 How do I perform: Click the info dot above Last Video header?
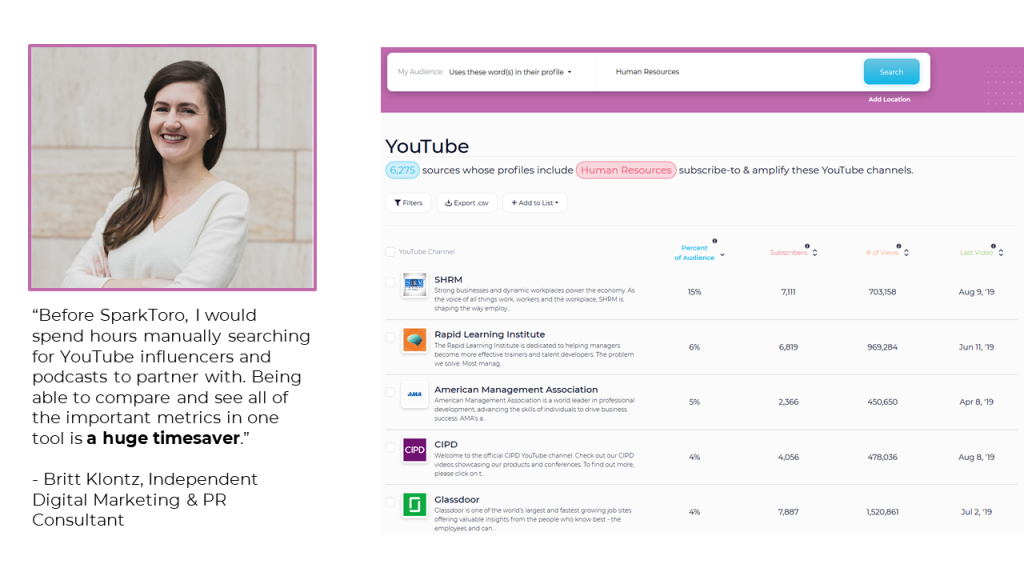point(993,246)
